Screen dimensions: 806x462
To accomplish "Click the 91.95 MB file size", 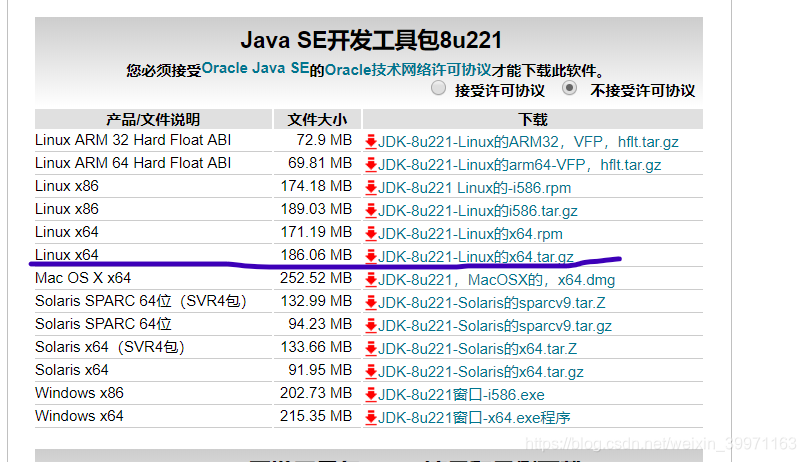I will pos(320,370).
